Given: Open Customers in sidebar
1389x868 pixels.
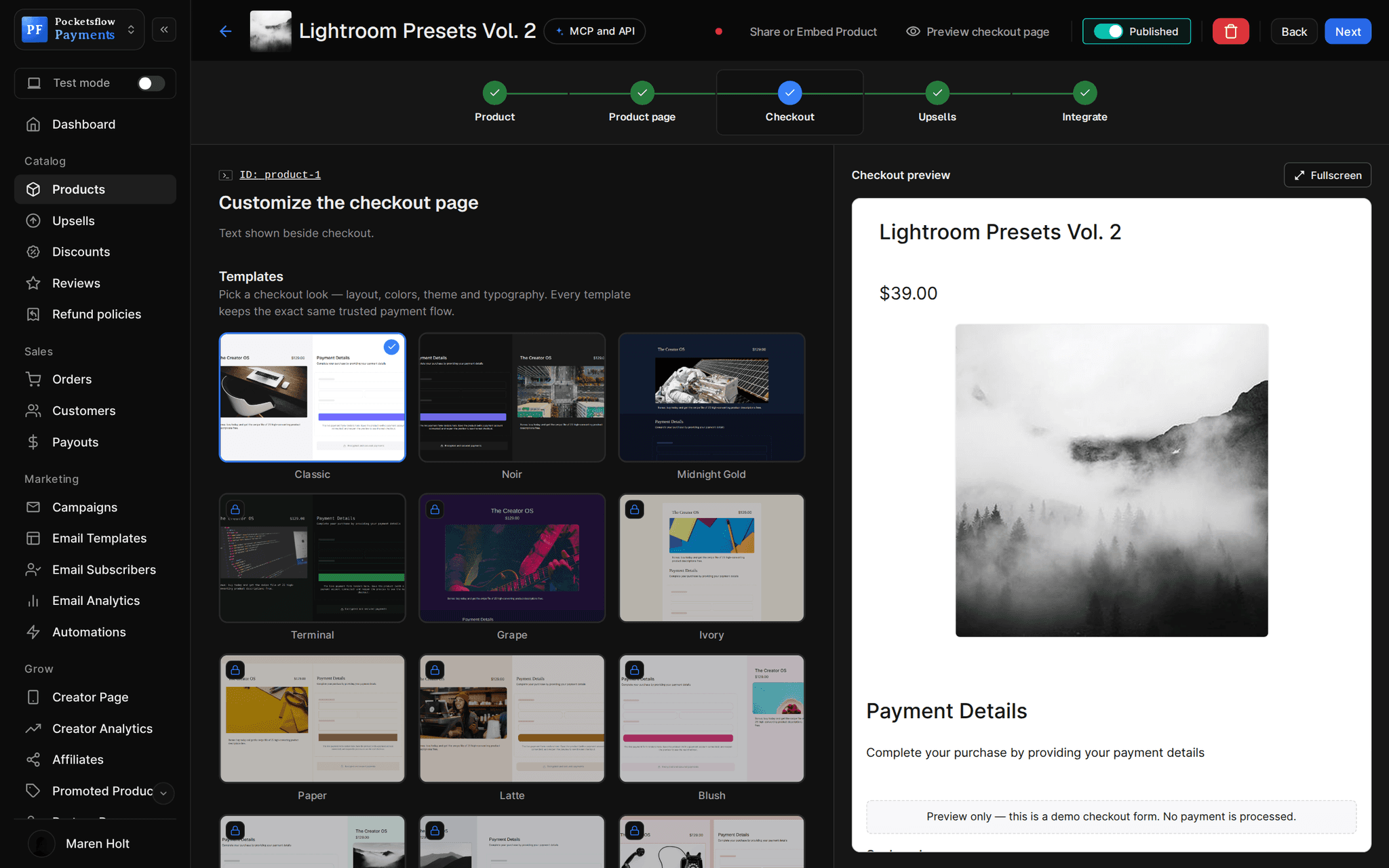Looking at the screenshot, I should click(x=95, y=410).
